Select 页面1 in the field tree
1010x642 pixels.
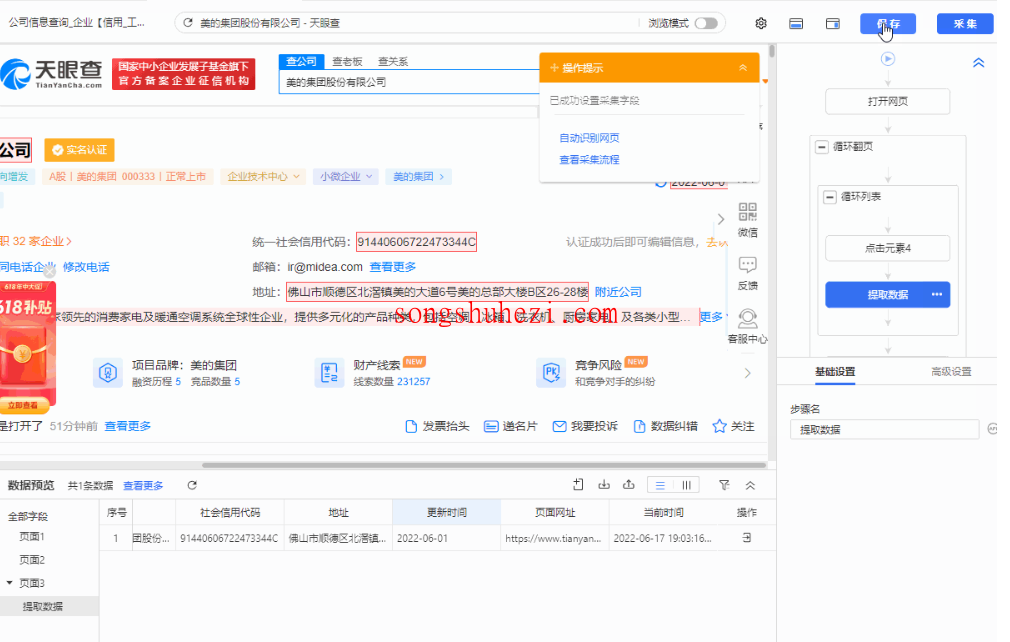coord(32,536)
